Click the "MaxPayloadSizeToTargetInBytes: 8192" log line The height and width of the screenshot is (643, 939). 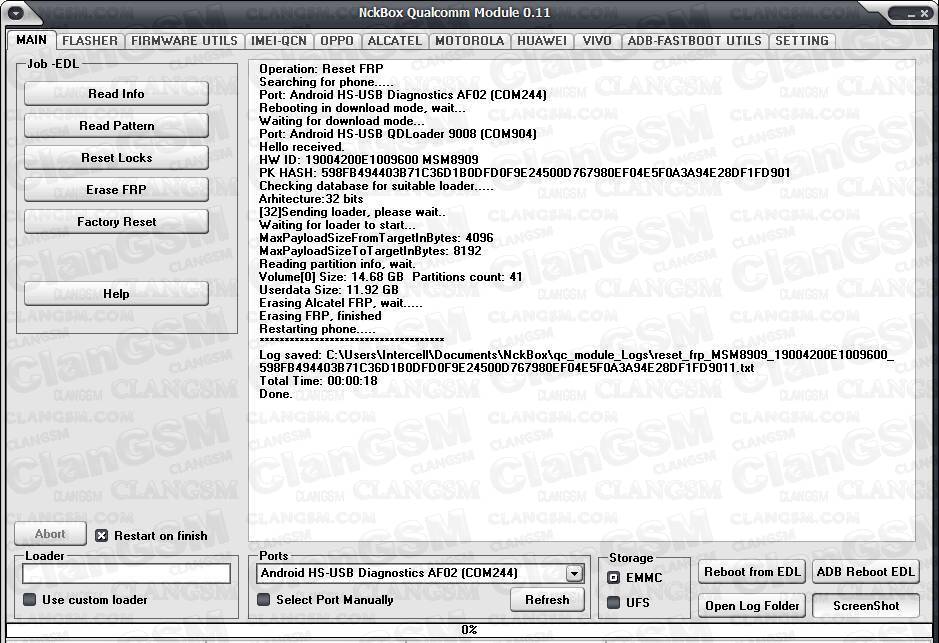pos(370,251)
